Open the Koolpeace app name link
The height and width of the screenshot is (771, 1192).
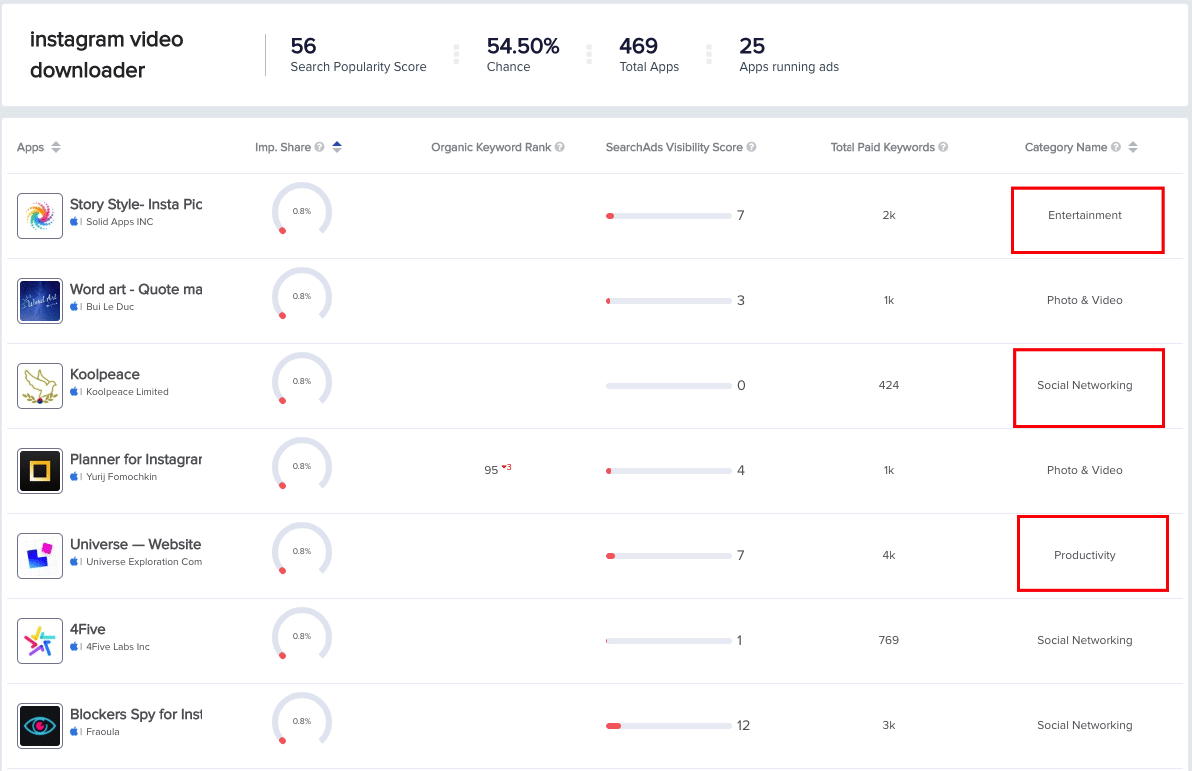[x=105, y=375]
